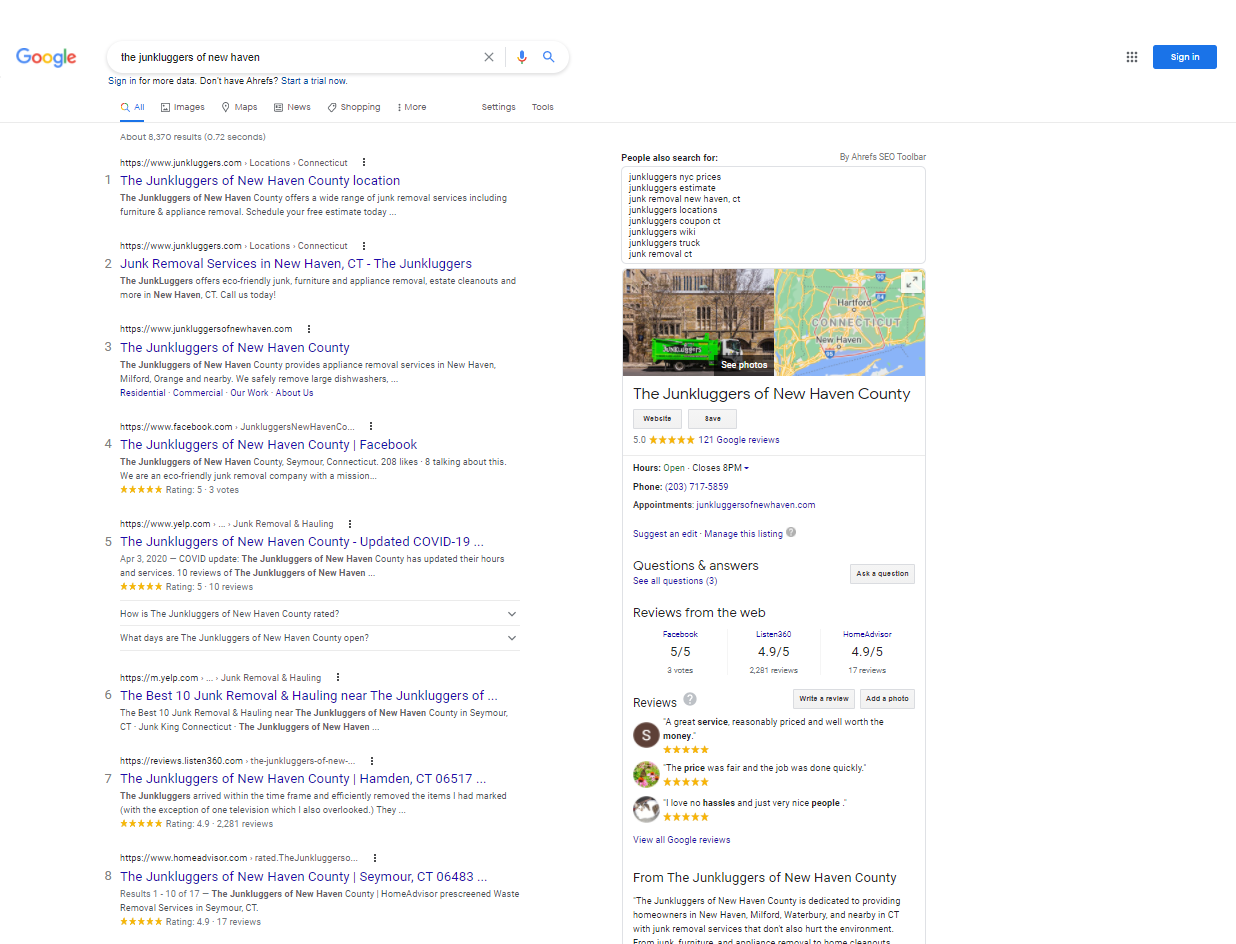The height and width of the screenshot is (944, 1236).
Task: Click View all Google reviews link
Action: click(682, 840)
